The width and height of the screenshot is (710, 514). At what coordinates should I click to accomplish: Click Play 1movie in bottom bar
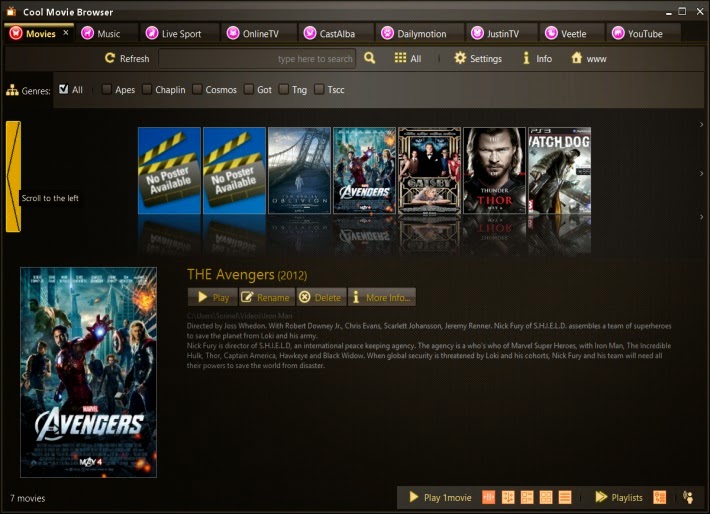440,497
